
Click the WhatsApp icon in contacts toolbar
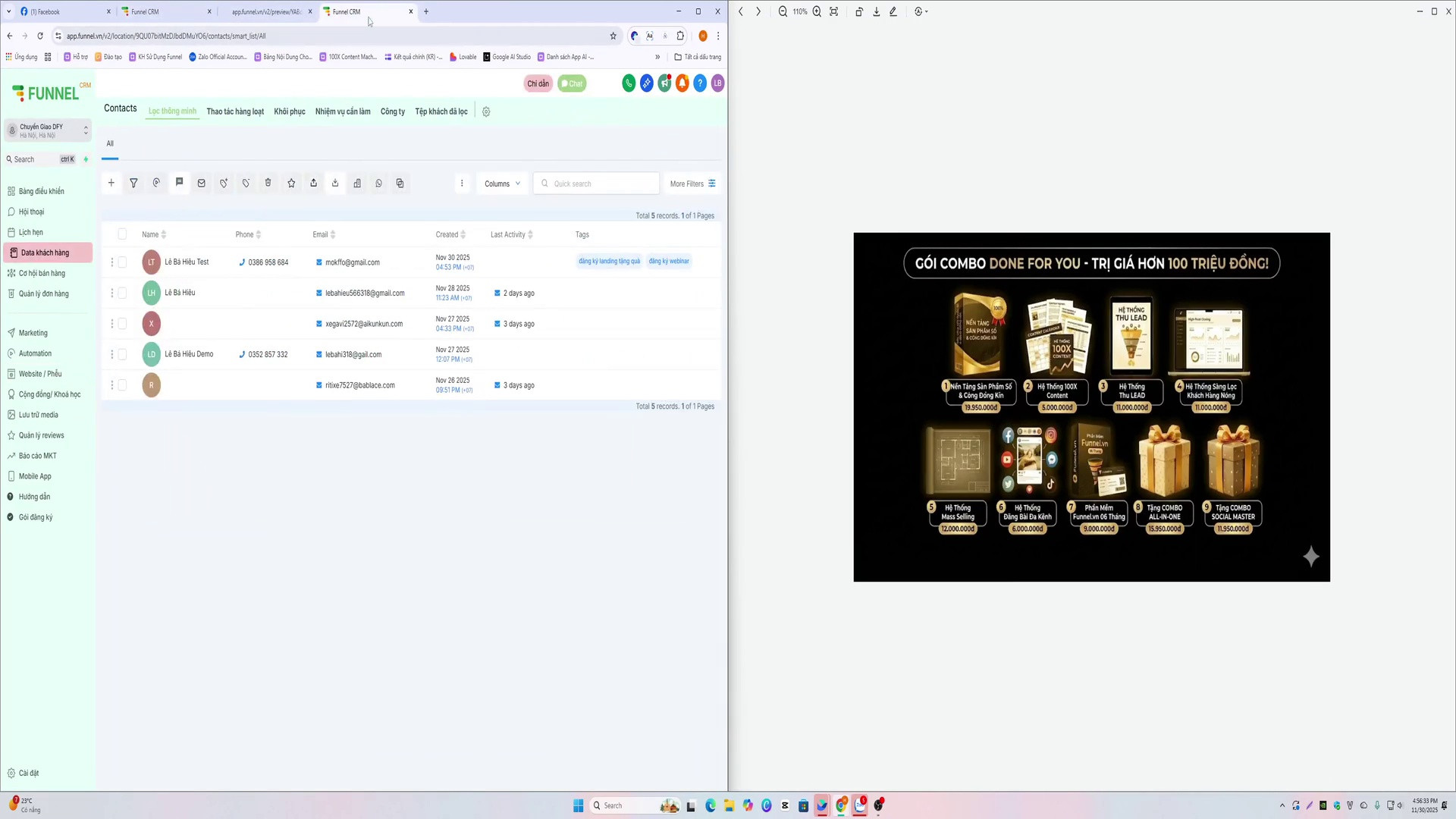pyautogui.click(x=378, y=183)
